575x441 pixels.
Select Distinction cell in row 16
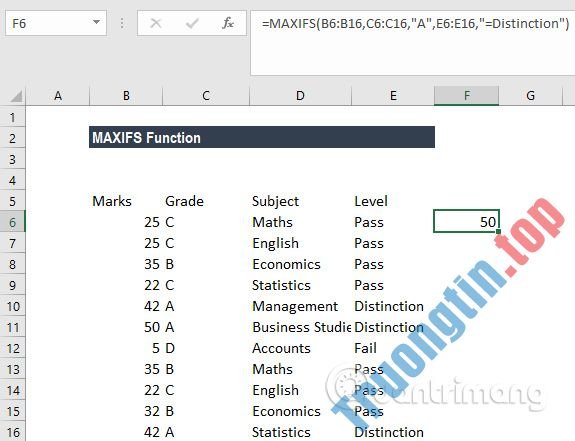393,432
